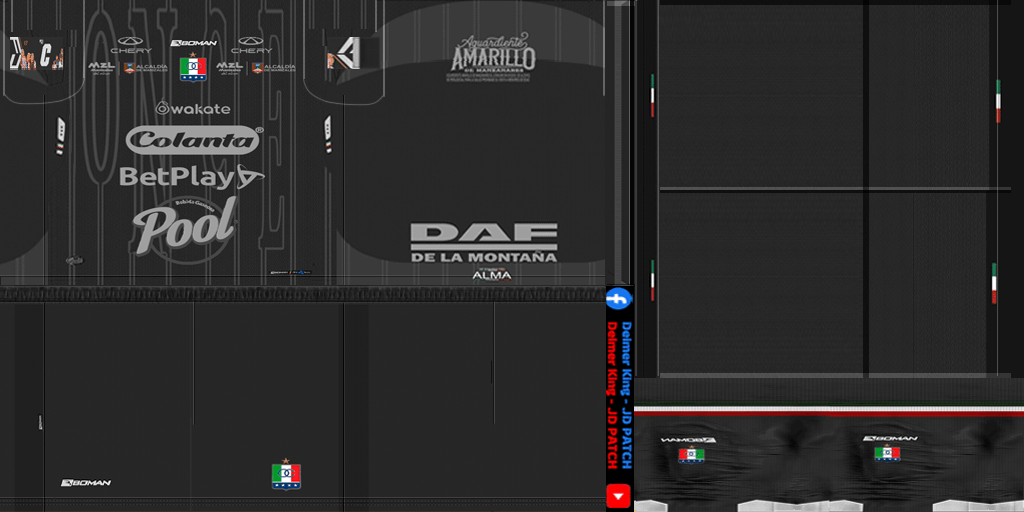Click the blue Facebook circle icon
This screenshot has height=512, width=1024.
tap(618, 299)
